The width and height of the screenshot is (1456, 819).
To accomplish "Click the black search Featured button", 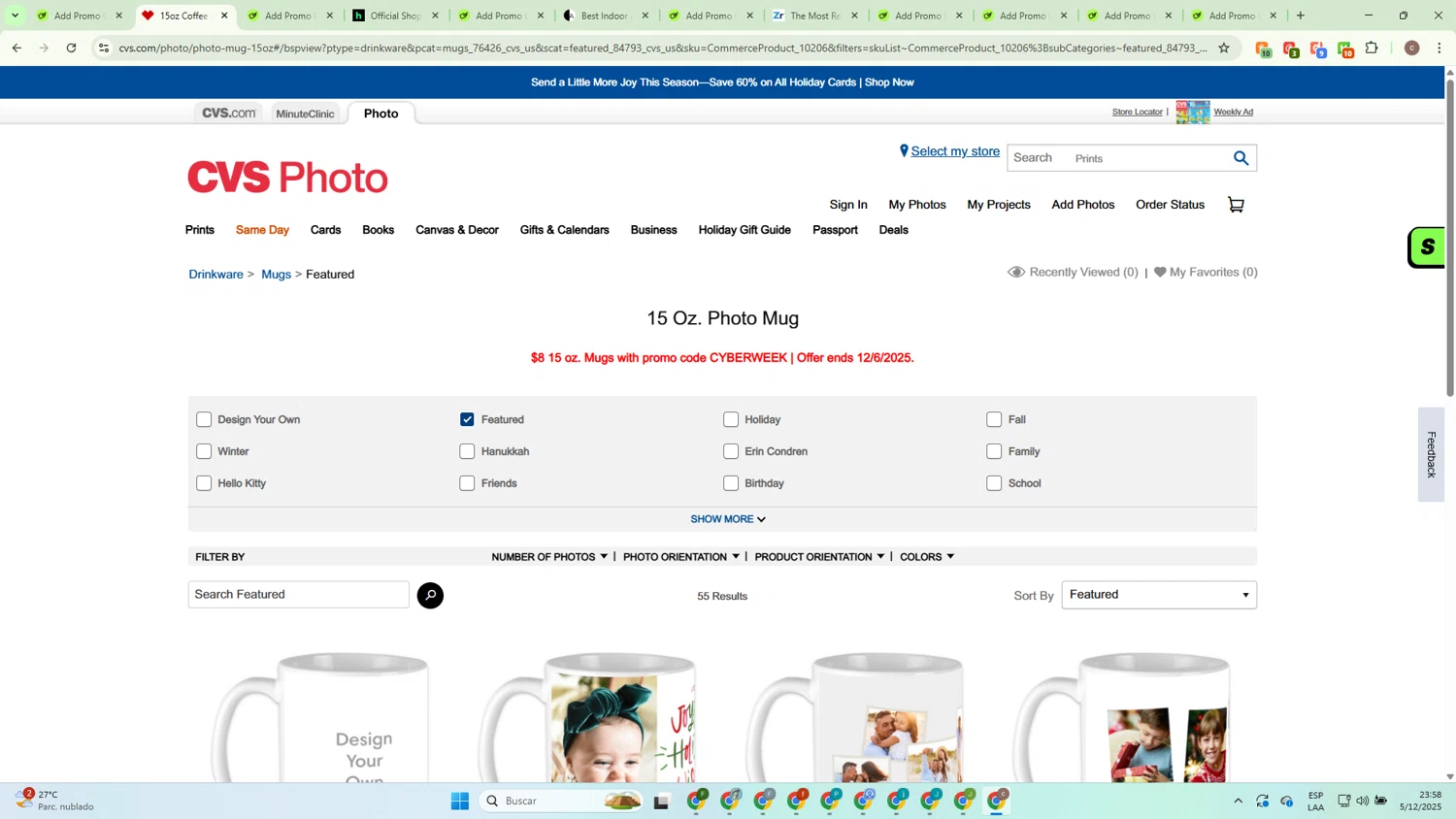I will 430,595.
